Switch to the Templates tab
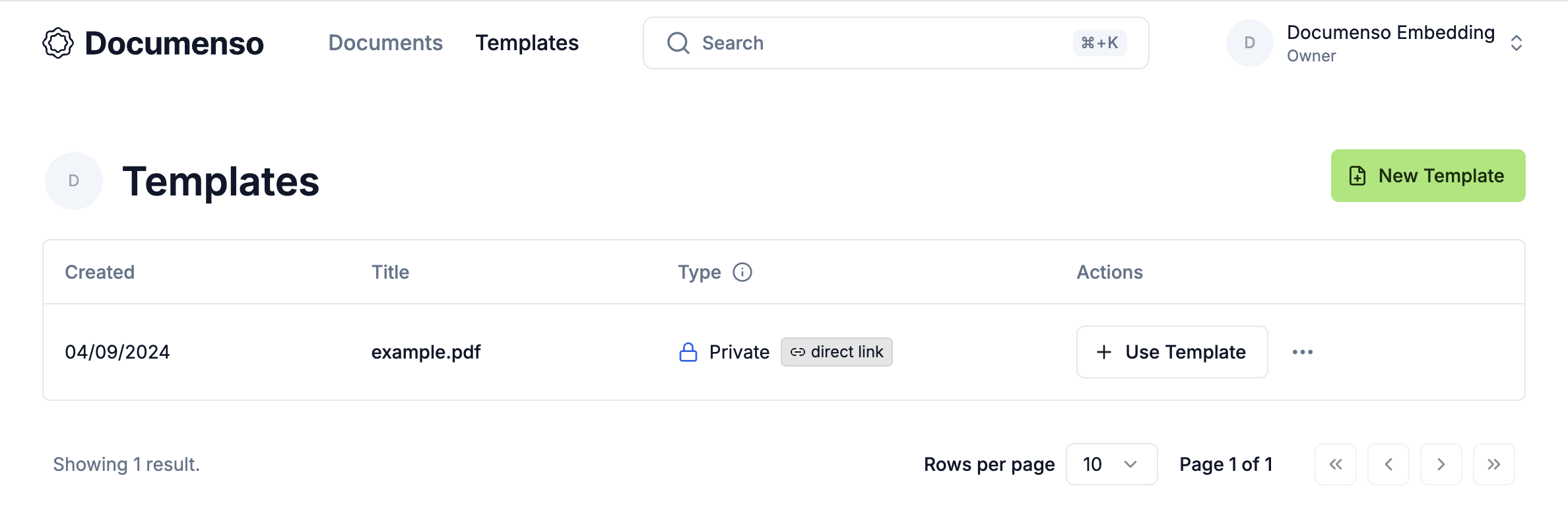 [527, 43]
